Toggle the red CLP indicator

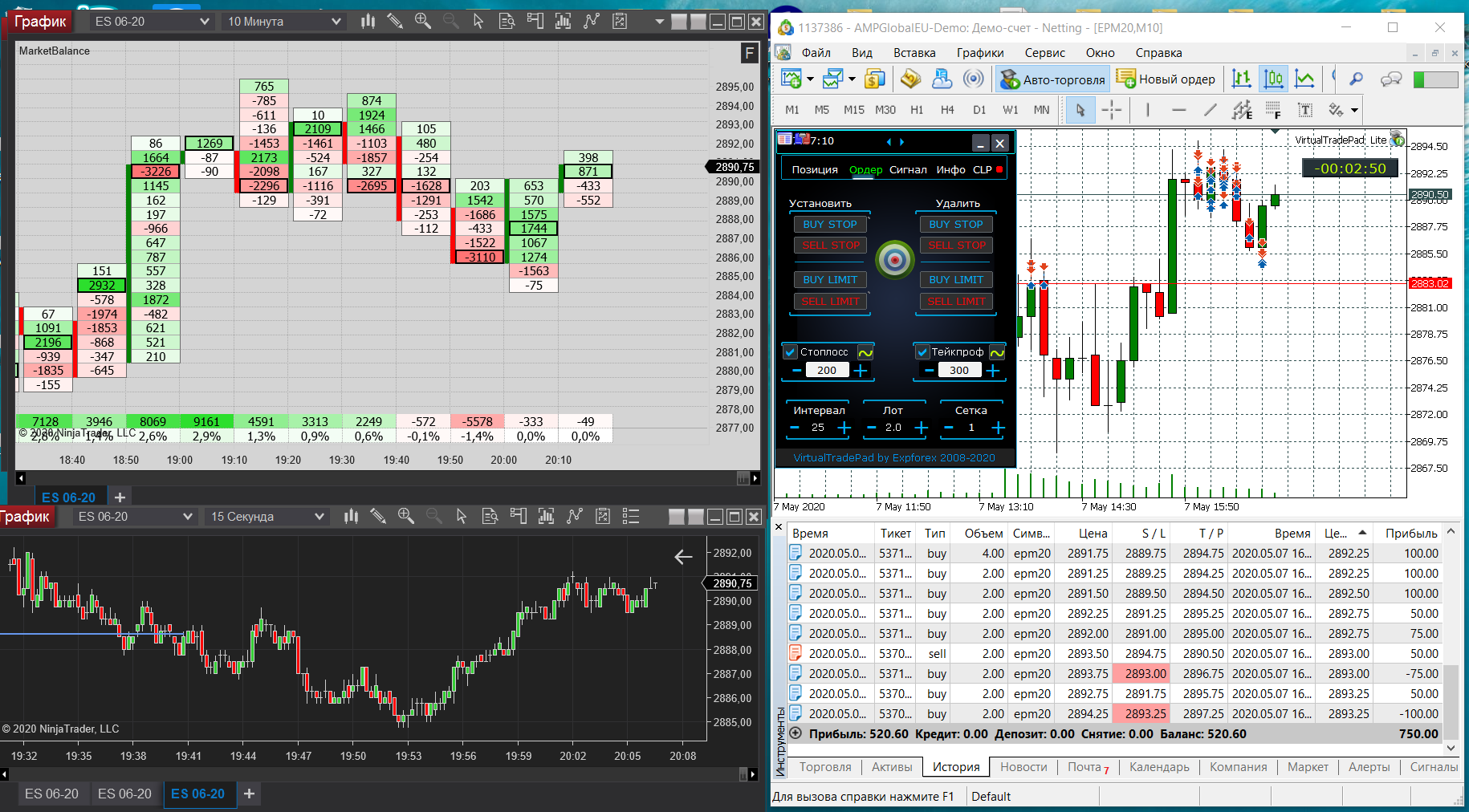tap(999, 170)
